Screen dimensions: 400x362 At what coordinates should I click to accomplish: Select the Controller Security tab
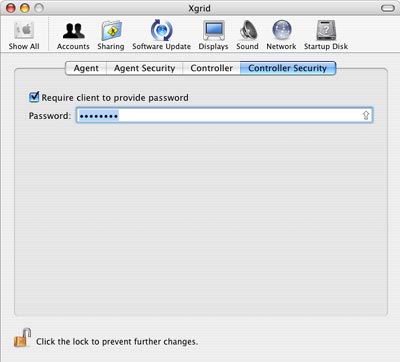click(x=288, y=68)
